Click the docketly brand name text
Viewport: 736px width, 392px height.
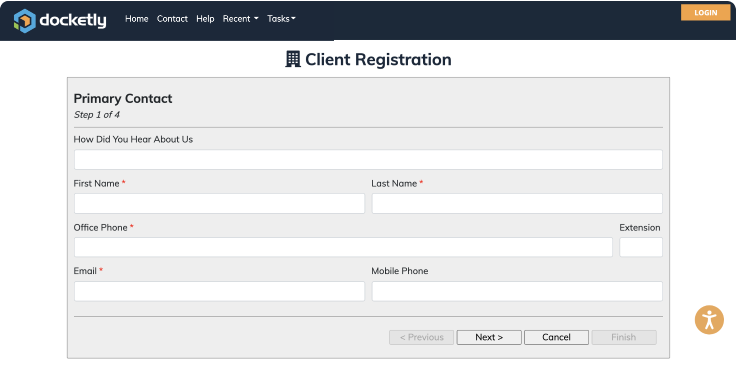click(x=73, y=20)
